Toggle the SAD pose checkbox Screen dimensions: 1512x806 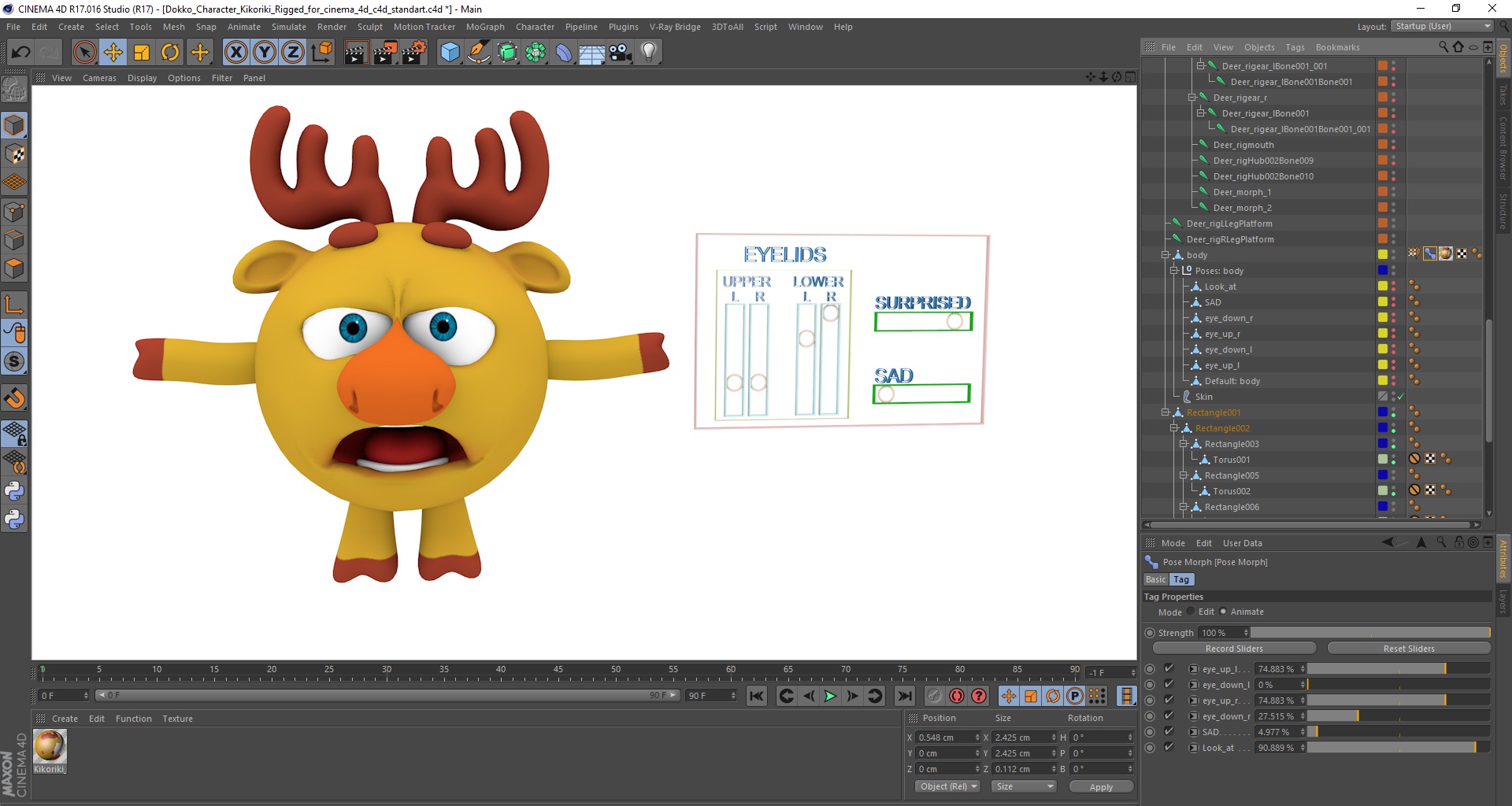[1169, 731]
